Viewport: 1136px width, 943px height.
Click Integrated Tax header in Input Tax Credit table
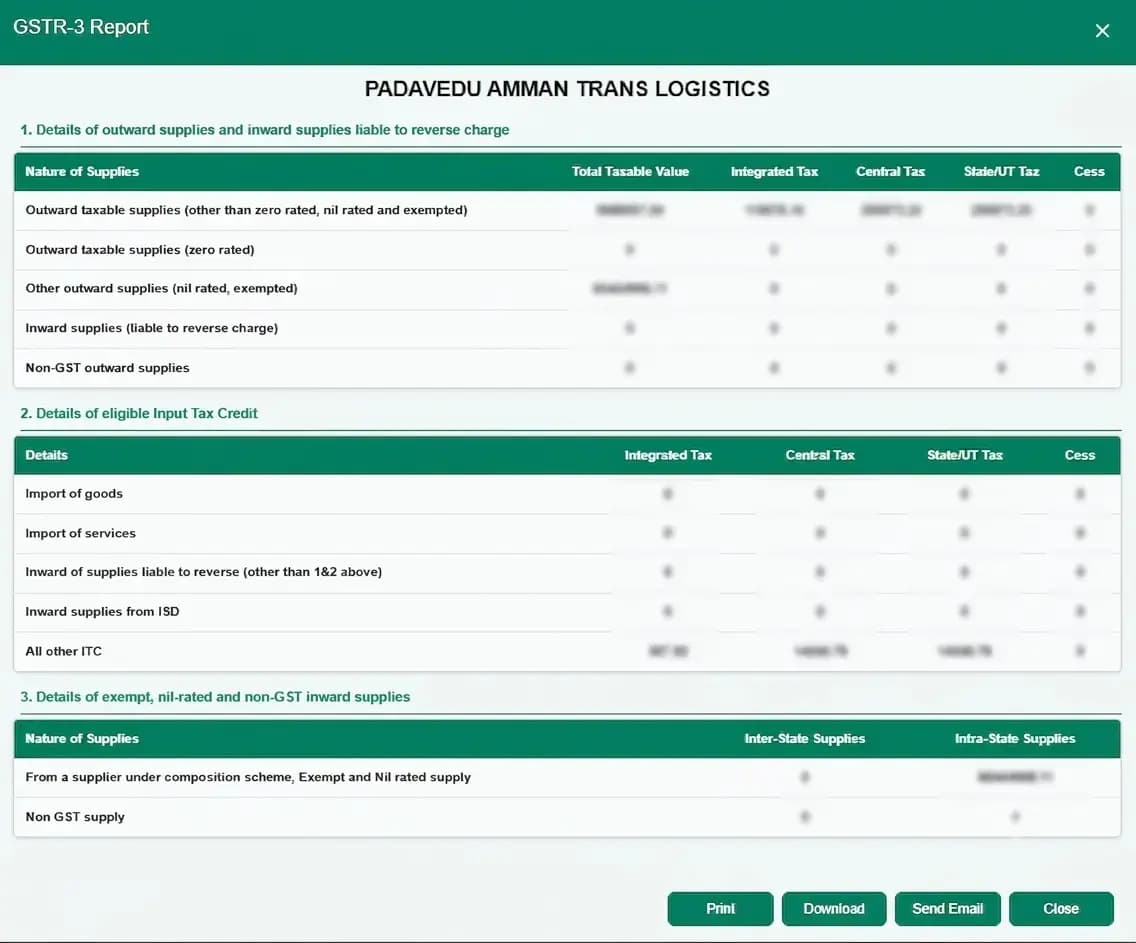(x=668, y=455)
